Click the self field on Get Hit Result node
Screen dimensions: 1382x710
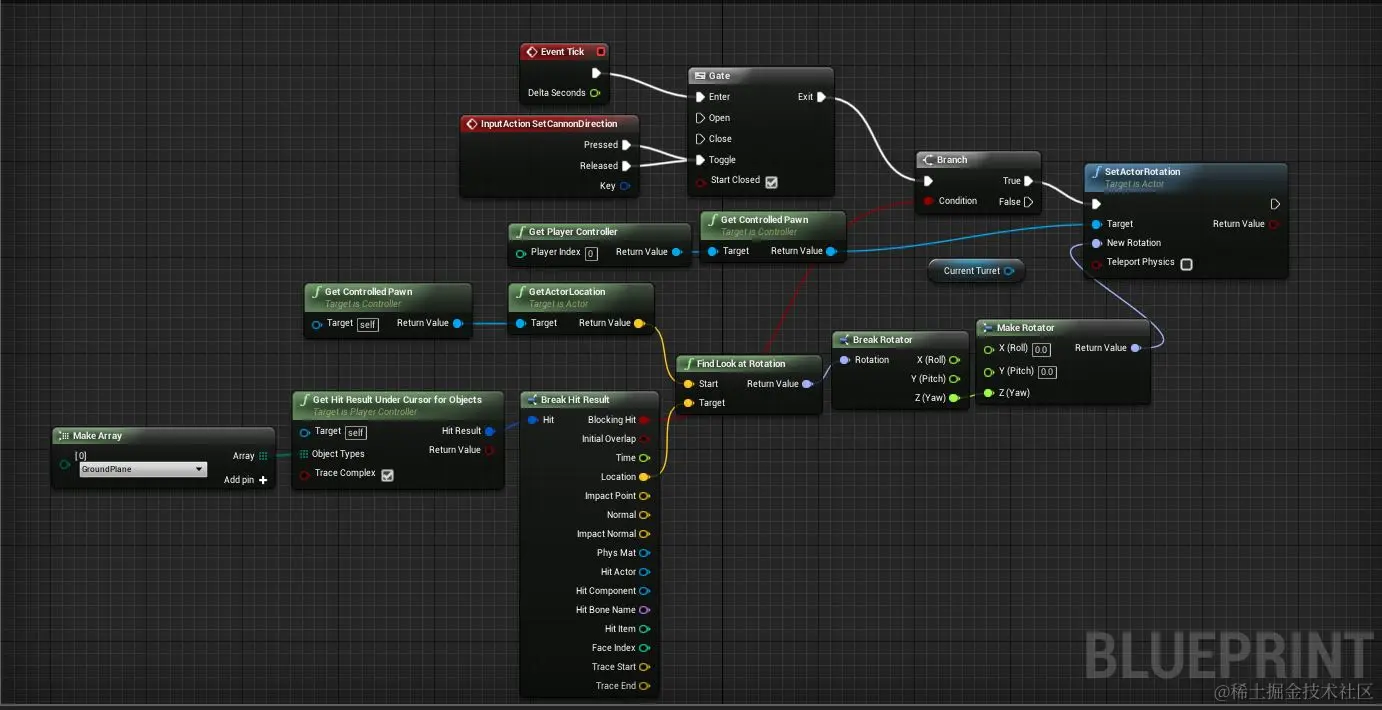356,433
